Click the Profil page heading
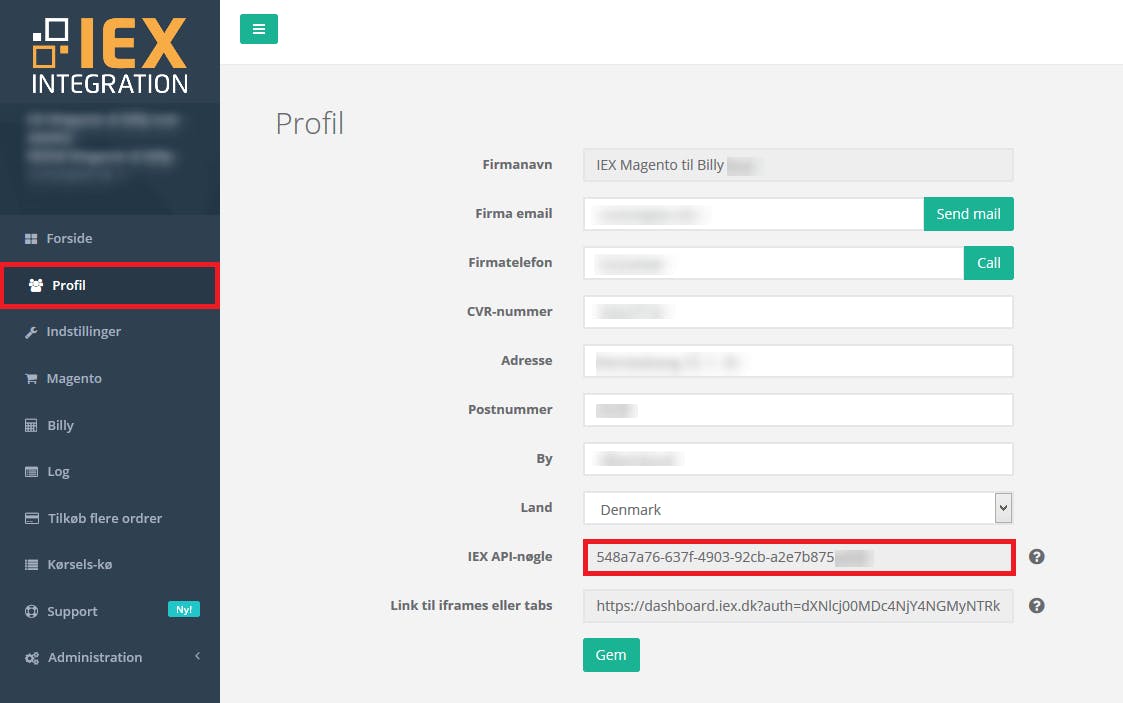 point(309,123)
